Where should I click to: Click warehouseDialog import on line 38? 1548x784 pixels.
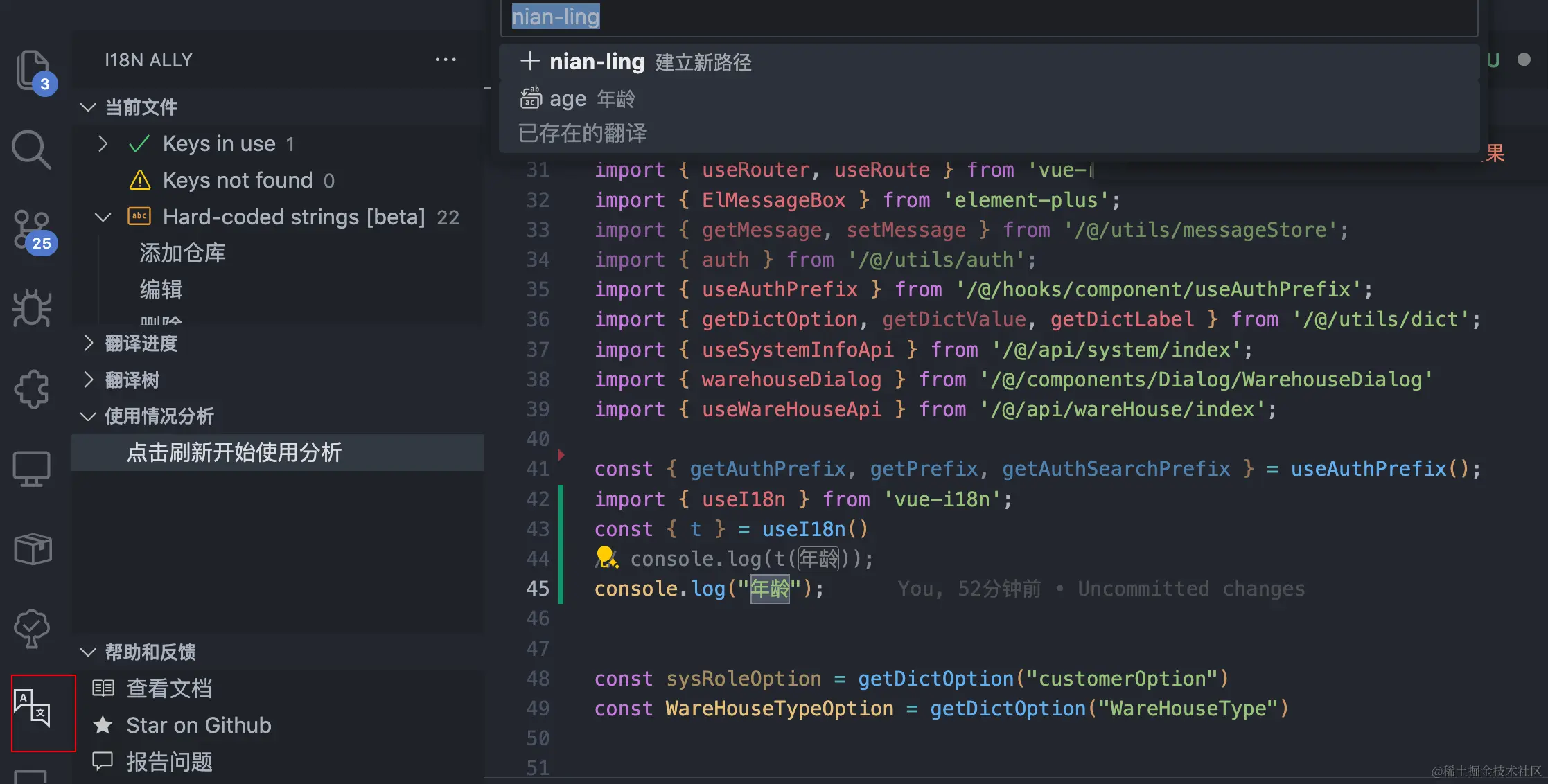(x=791, y=379)
